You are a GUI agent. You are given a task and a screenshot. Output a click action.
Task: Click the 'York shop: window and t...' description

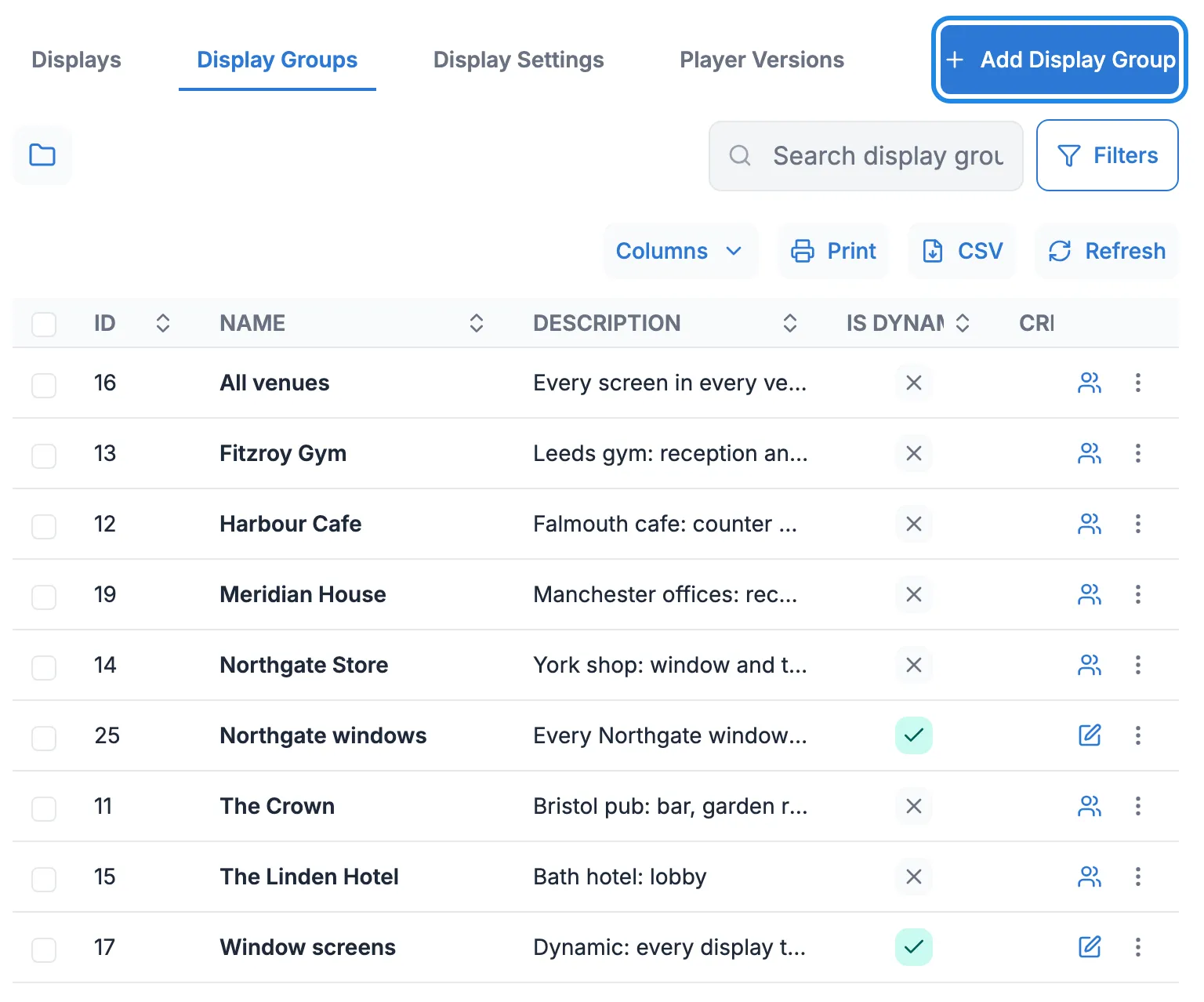(670, 665)
